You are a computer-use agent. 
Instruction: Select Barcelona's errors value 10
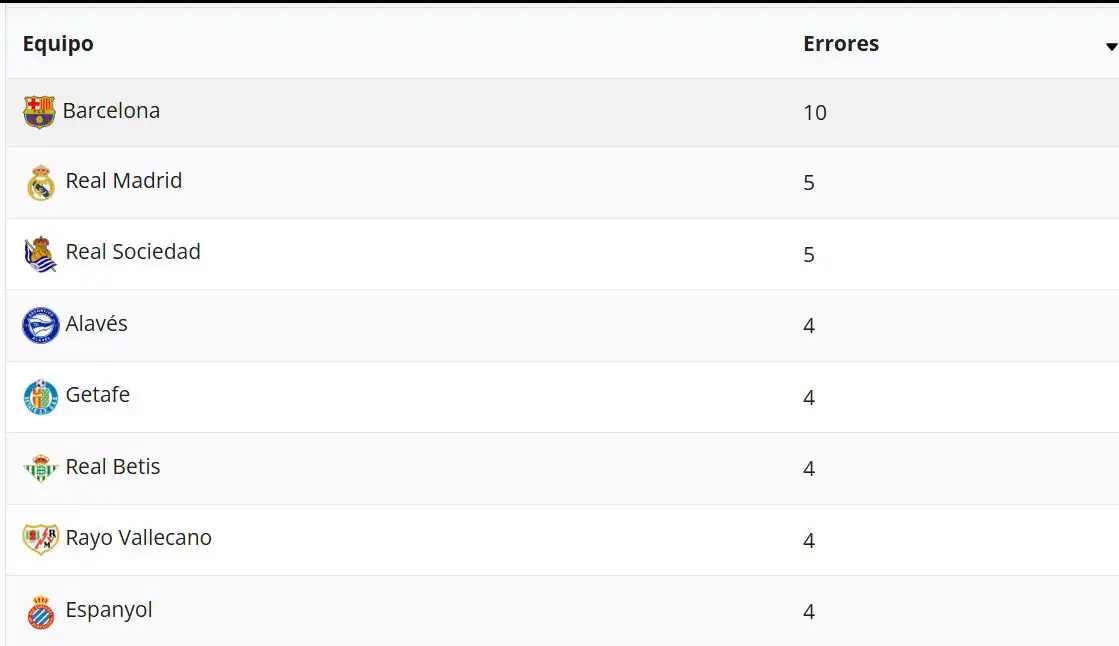coord(815,113)
